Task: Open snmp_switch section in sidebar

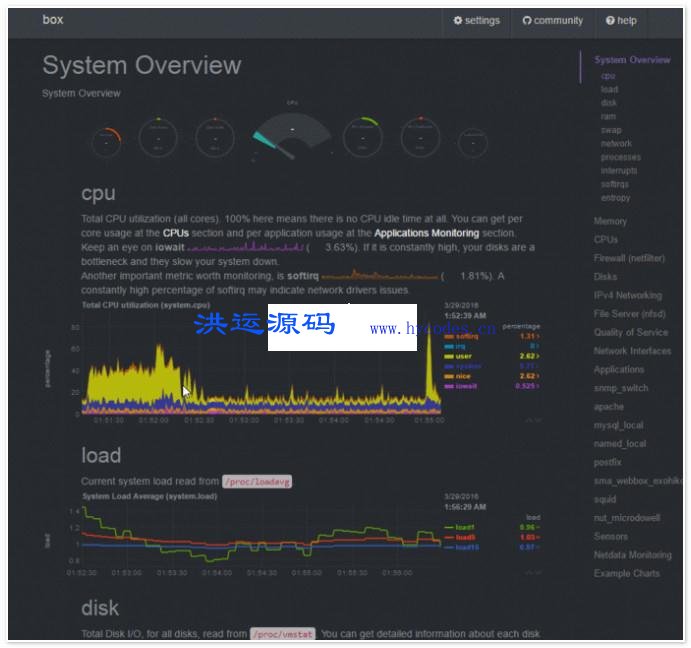Action: click(x=621, y=388)
